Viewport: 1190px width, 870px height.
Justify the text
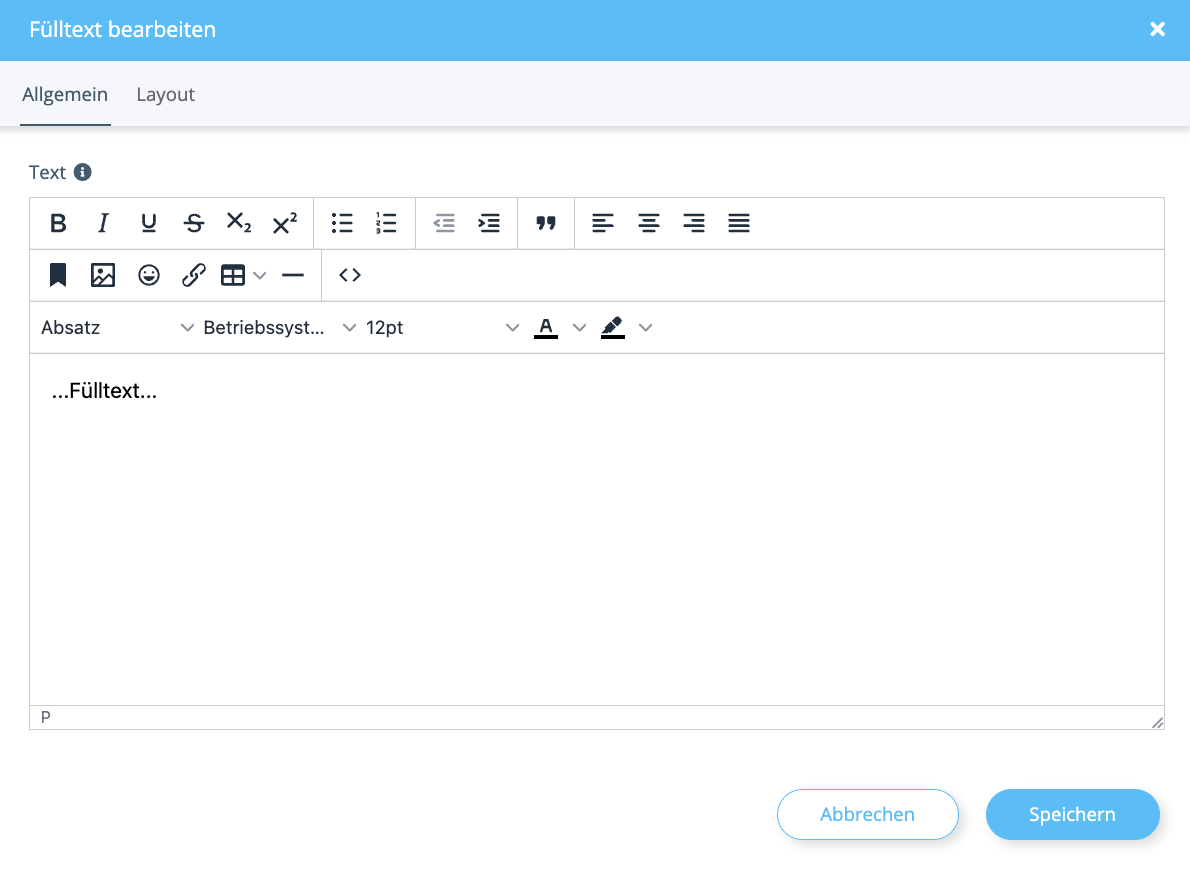coord(739,223)
